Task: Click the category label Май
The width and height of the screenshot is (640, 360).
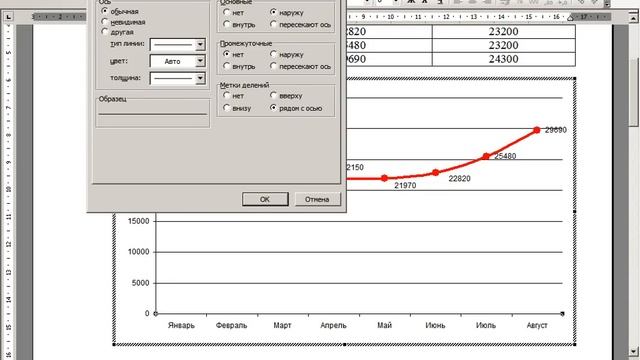Action: point(384,325)
